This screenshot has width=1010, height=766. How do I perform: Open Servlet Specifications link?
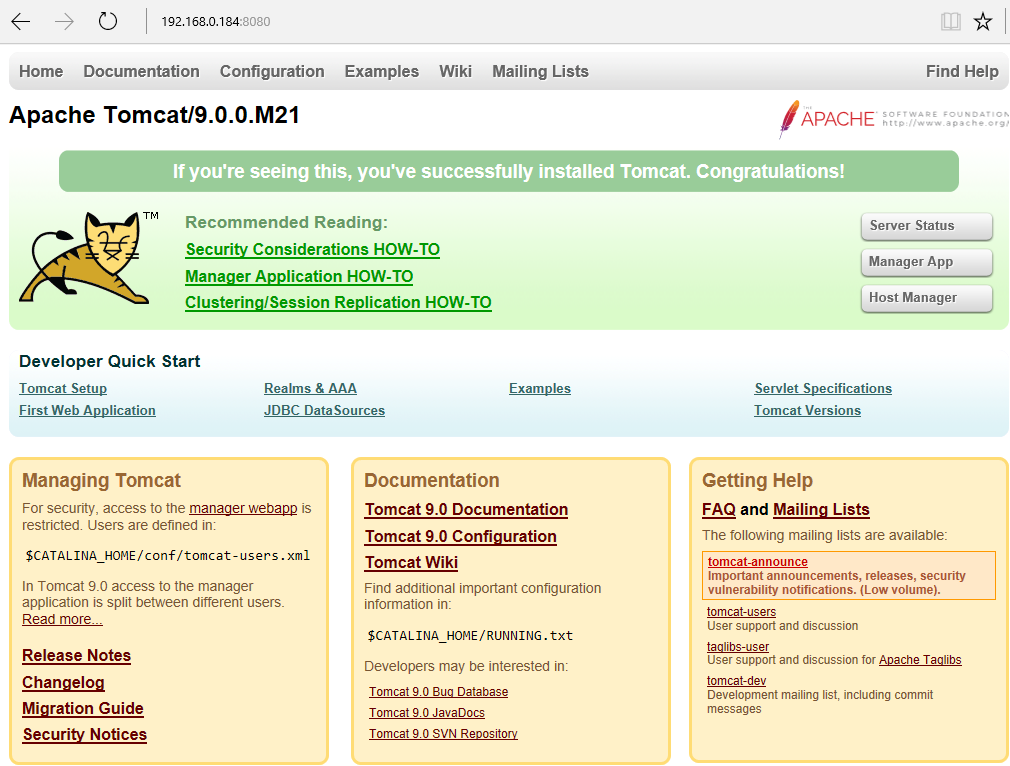[823, 388]
